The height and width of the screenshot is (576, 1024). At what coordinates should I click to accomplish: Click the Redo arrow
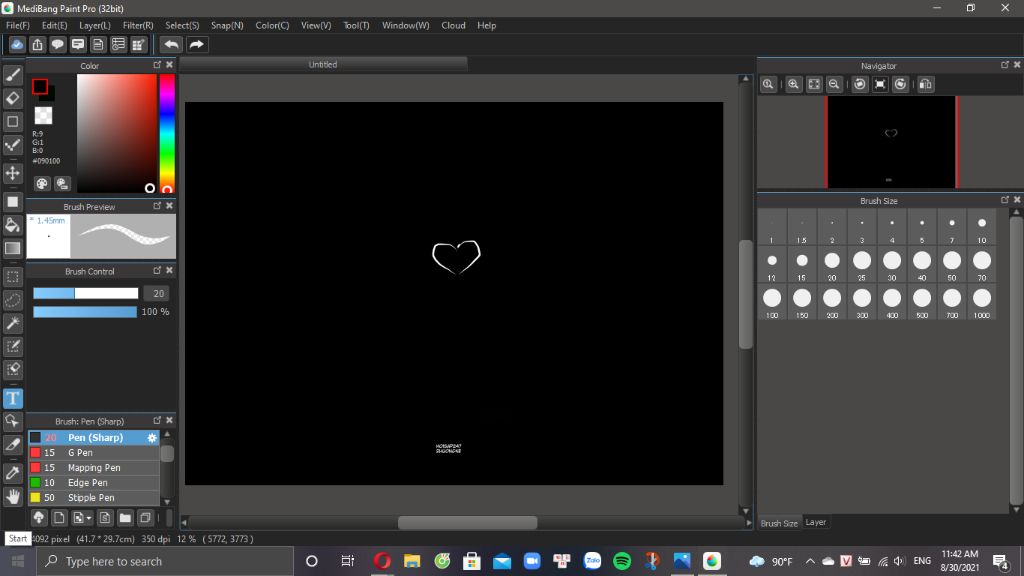click(196, 44)
